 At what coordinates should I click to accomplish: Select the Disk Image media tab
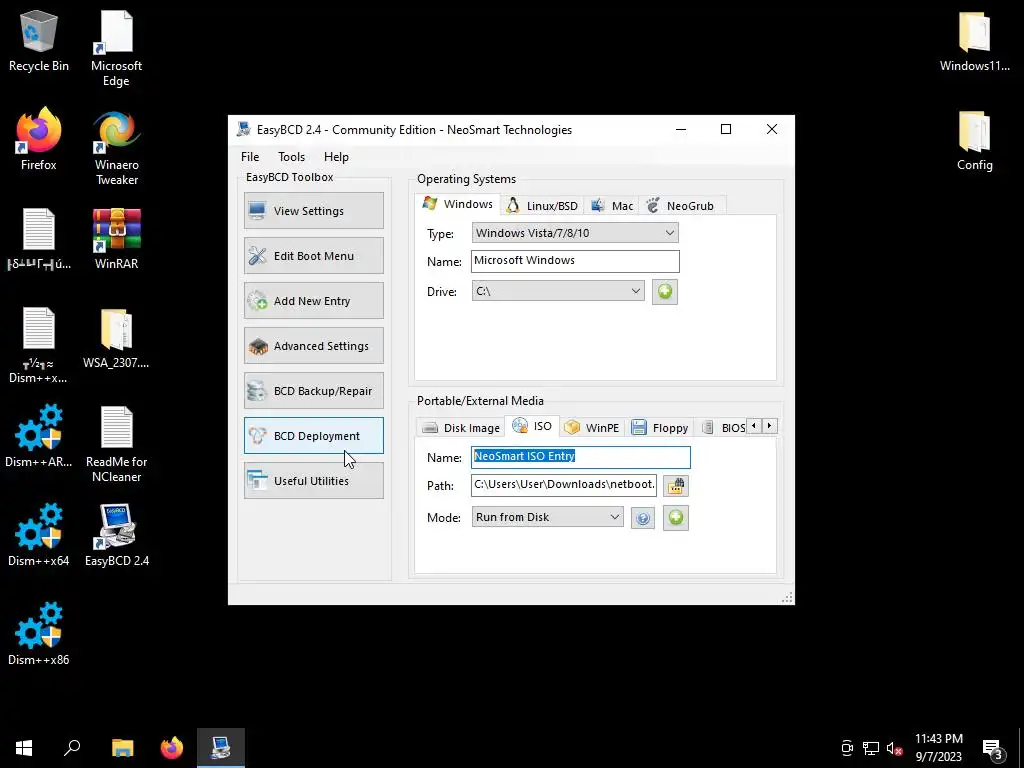(x=460, y=428)
